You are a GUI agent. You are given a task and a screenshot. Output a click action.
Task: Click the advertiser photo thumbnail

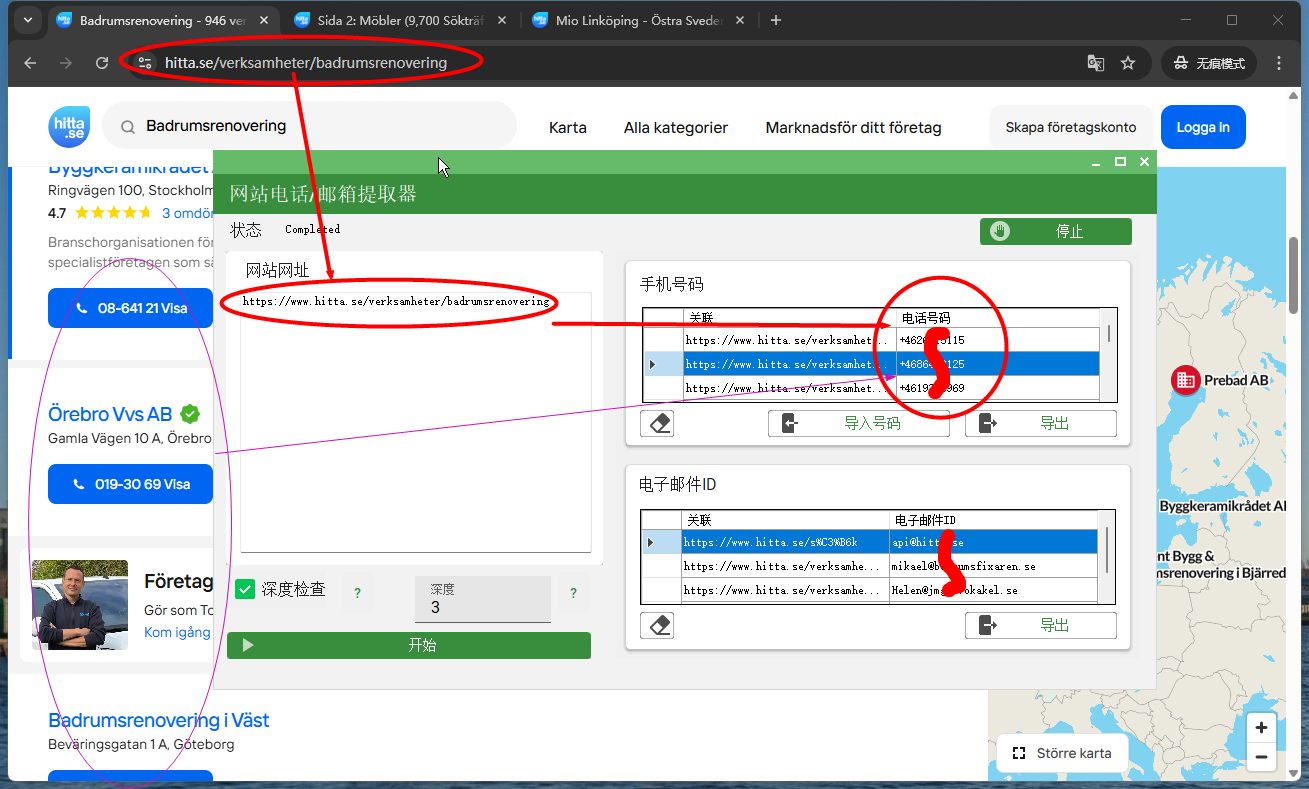click(80, 605)
